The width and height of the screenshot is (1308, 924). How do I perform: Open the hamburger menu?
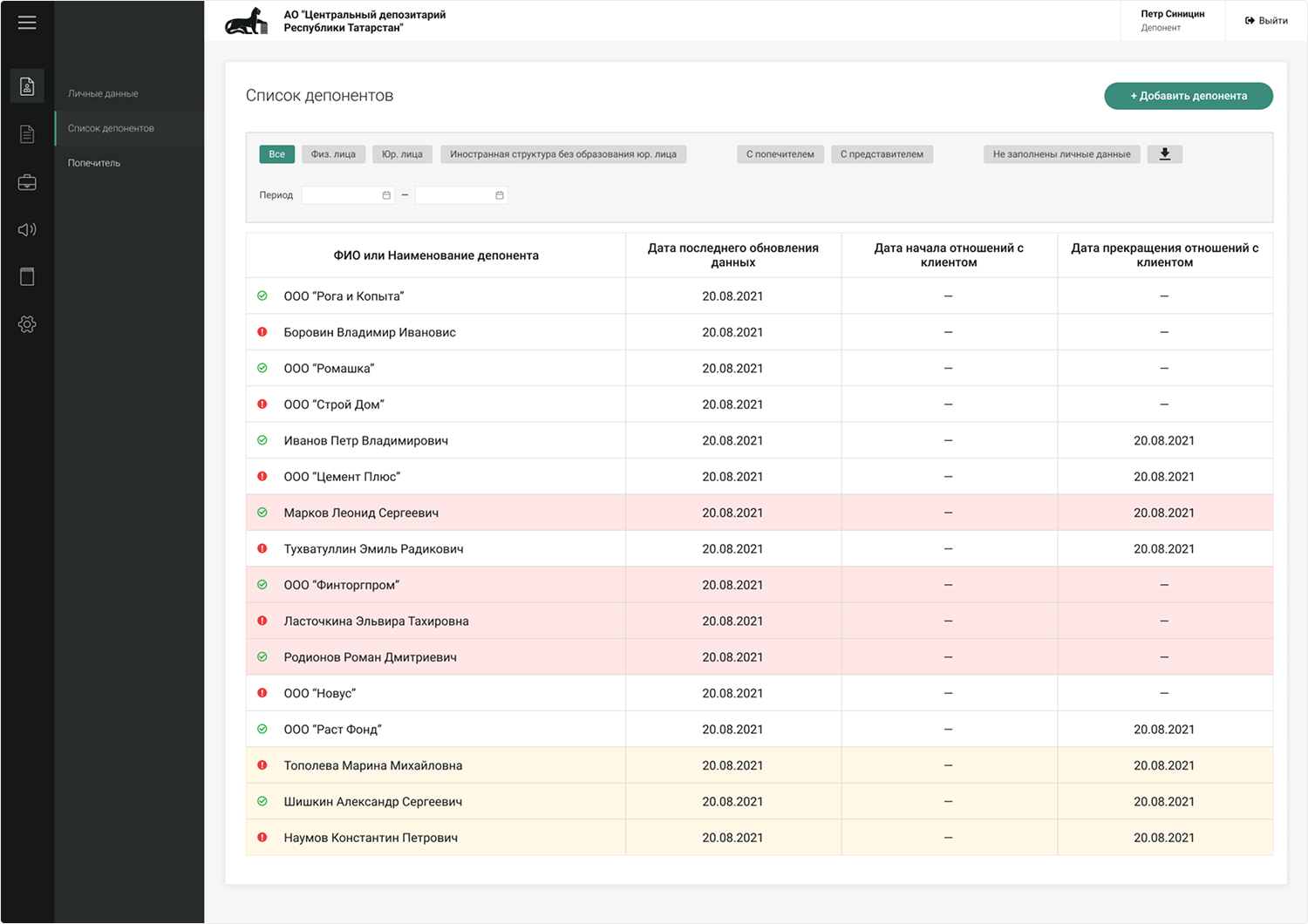pos(27,23)
